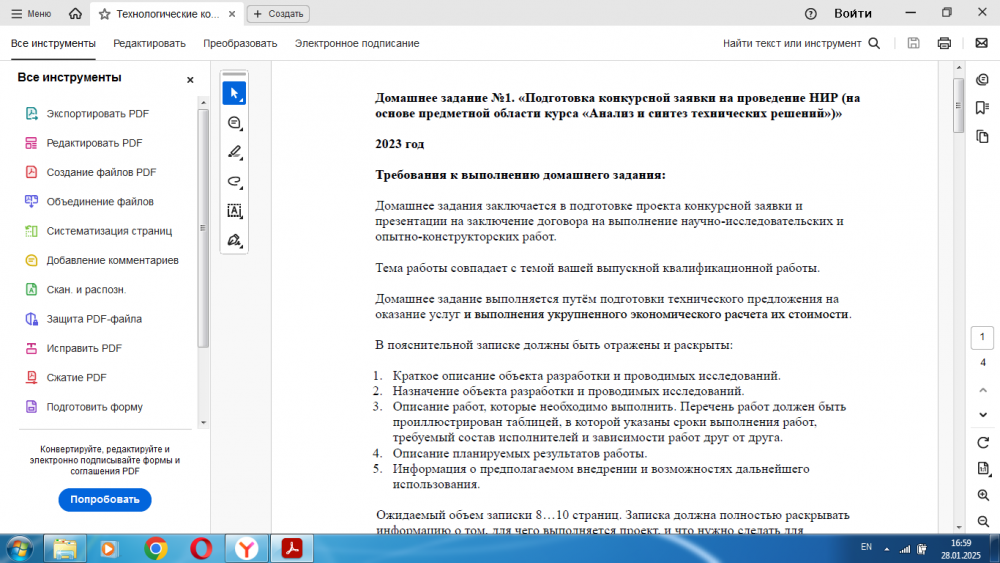The width and height of the screenshot is (1000, 563).
Task: Select the arrow selection tool
Action: pos(234,93)
